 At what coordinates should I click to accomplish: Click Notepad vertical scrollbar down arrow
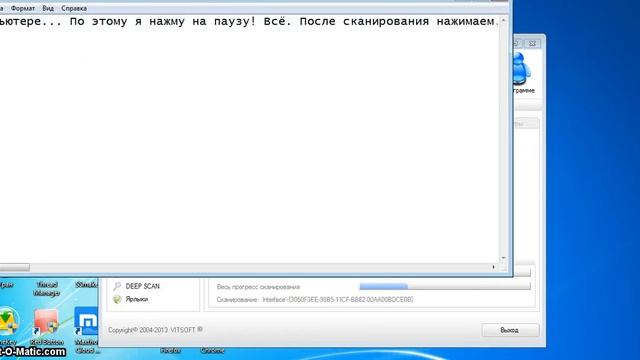pyautogui.click(x=503, y=258)
